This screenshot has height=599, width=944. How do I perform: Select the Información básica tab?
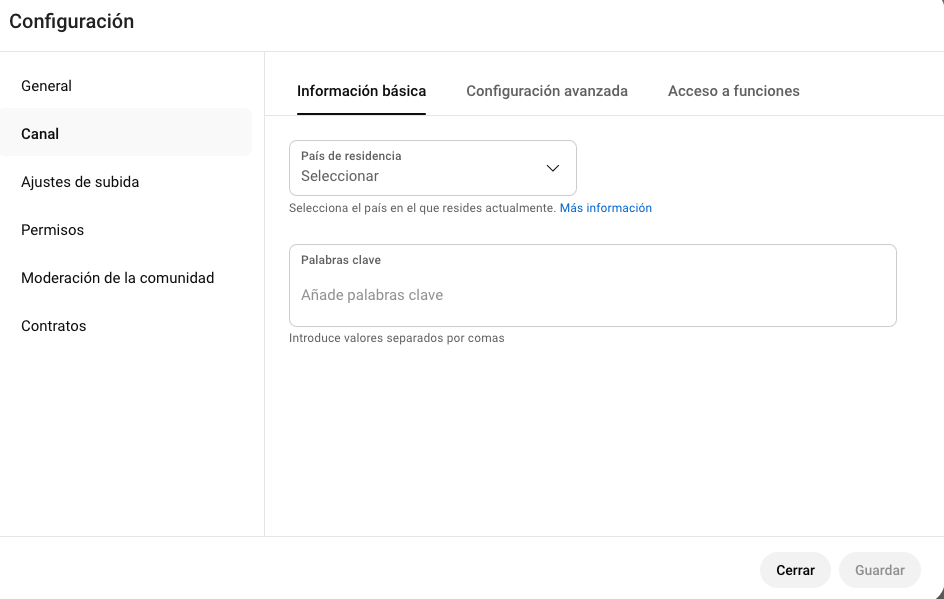pos(361,90)
